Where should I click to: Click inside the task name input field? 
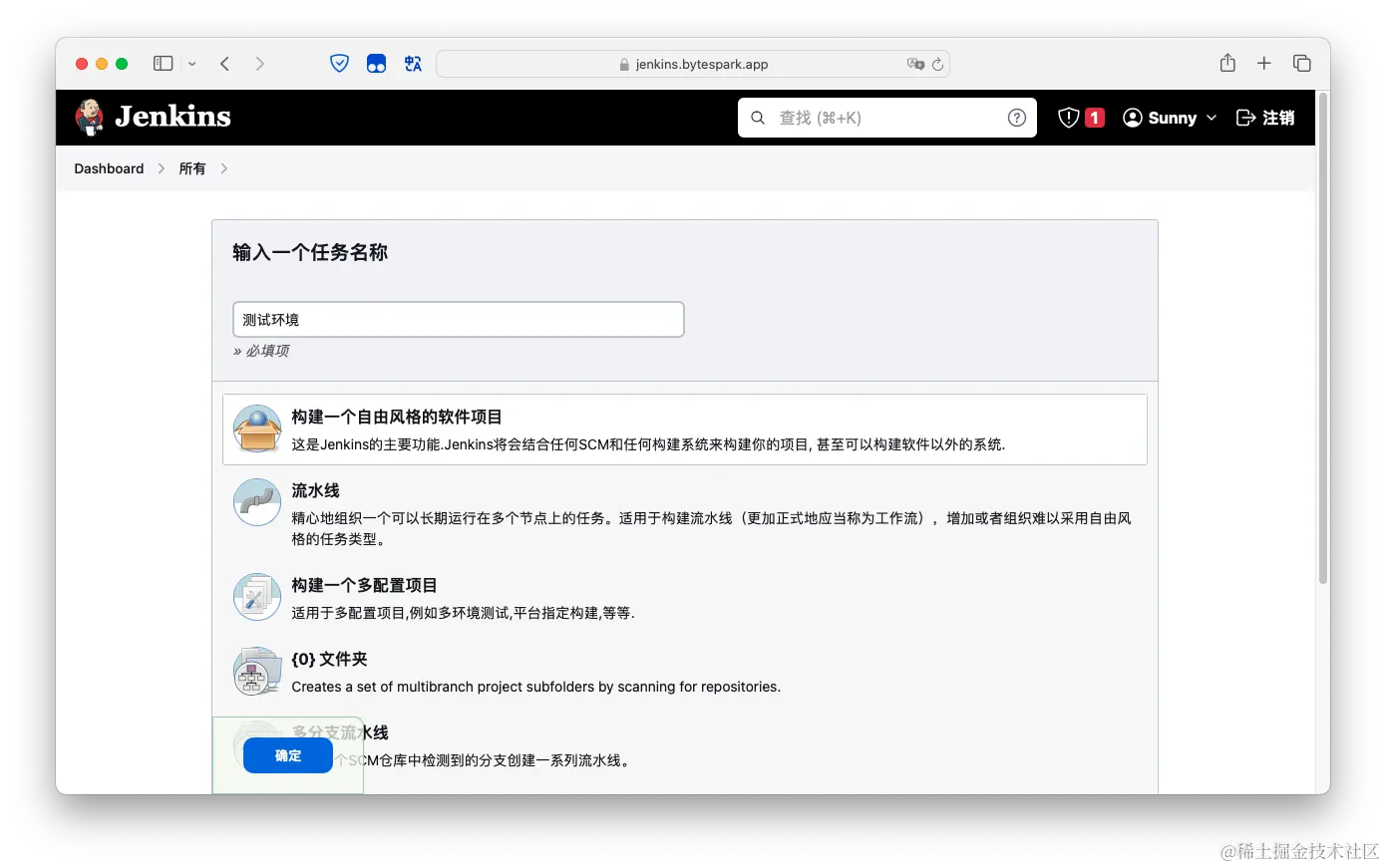click(x=457, y=319)
